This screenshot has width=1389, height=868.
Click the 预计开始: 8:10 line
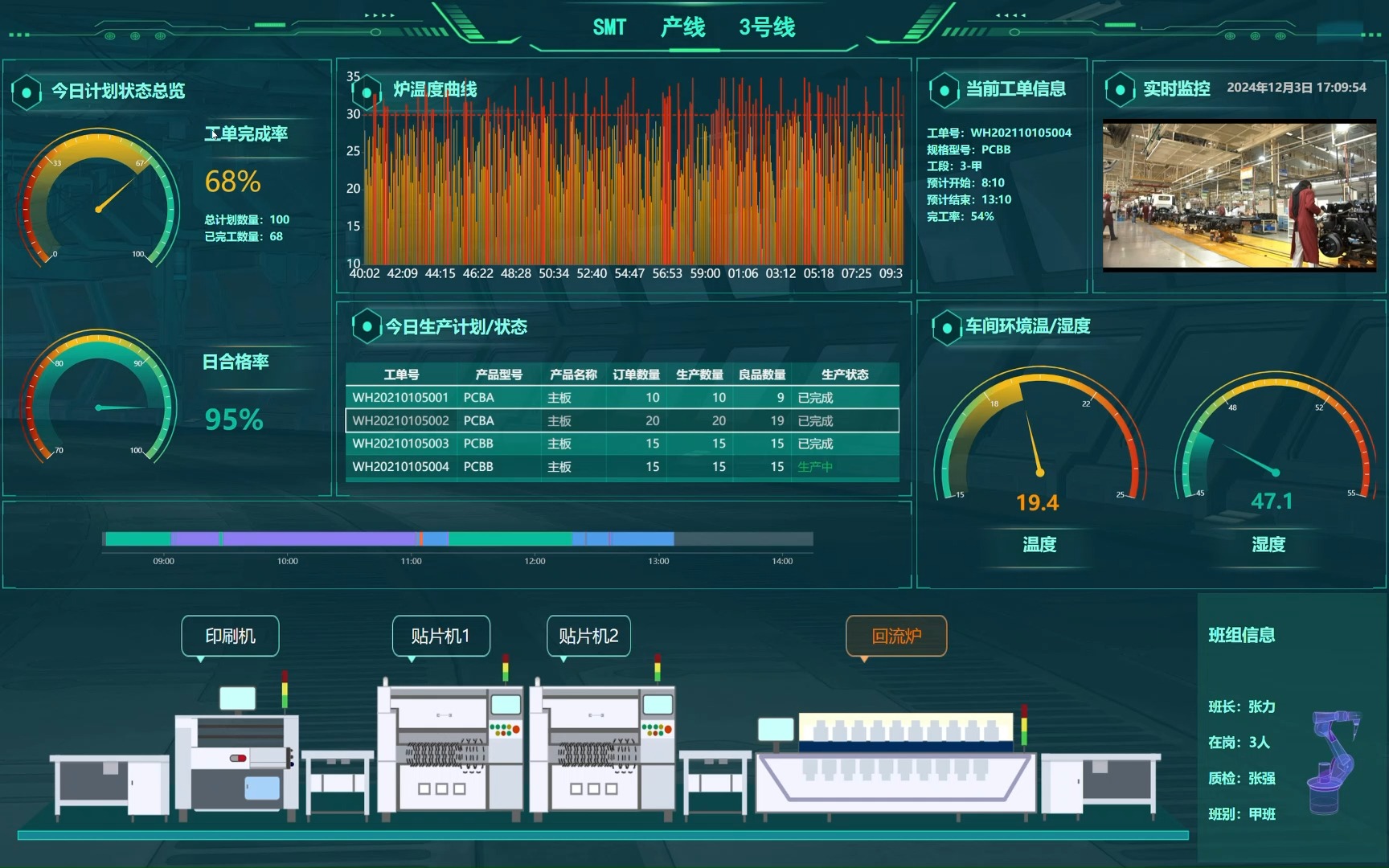point(965,182)
